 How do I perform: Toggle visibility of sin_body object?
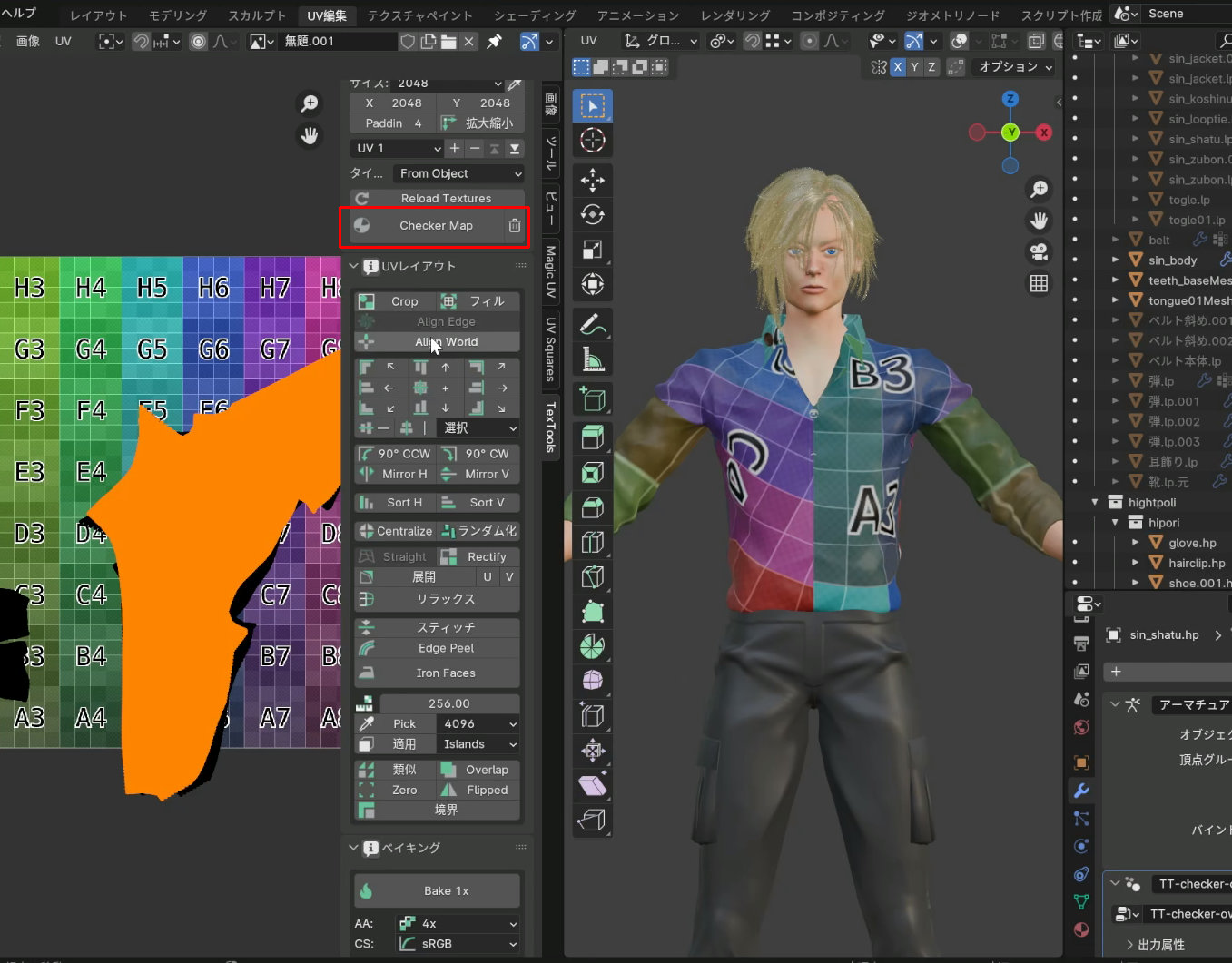point(1075,260)
